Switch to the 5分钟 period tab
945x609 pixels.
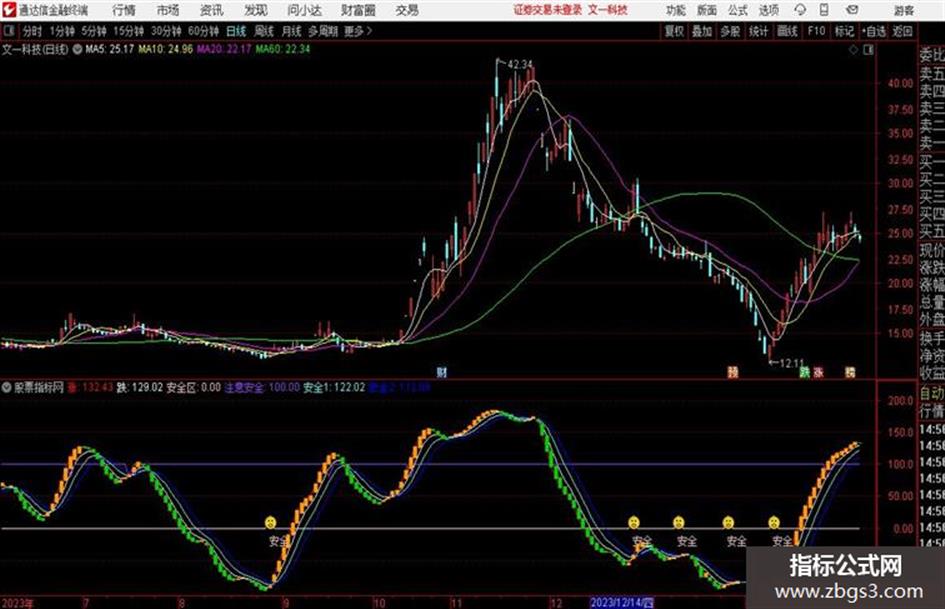click(93, 31)
